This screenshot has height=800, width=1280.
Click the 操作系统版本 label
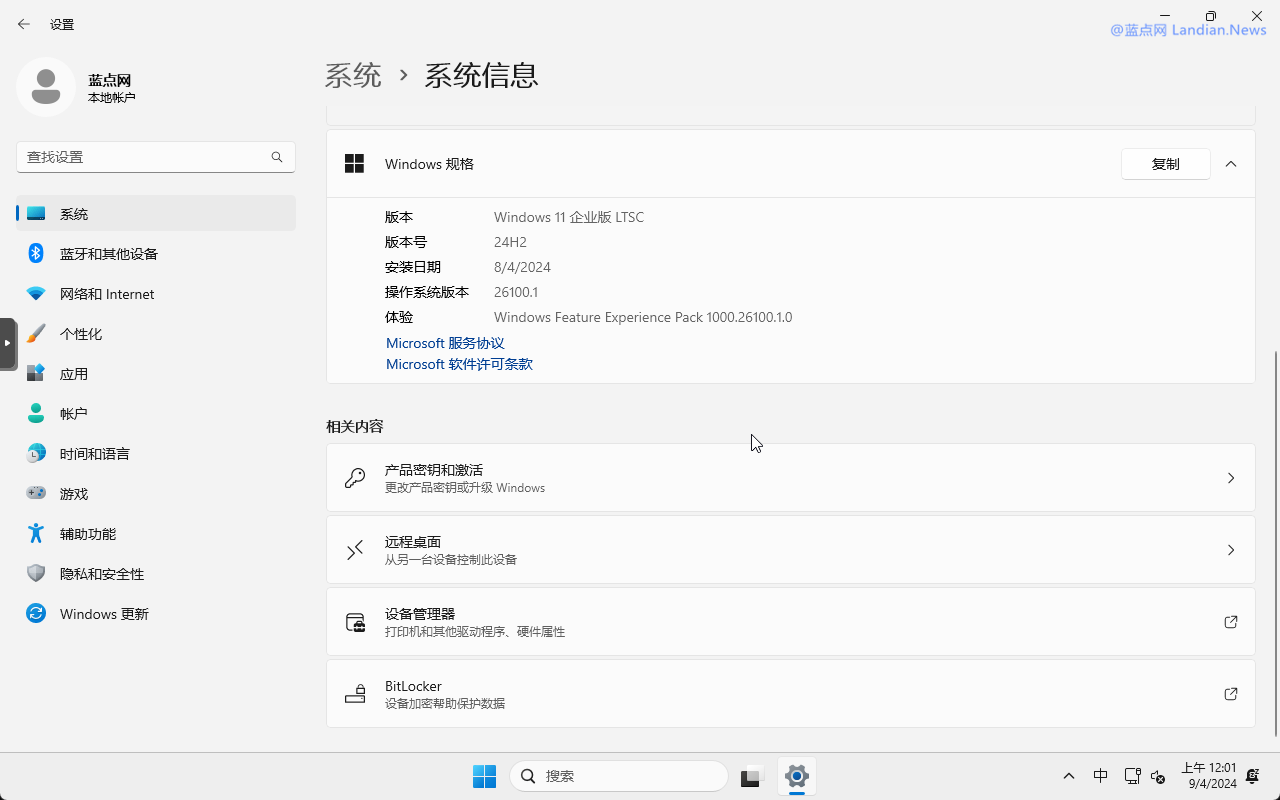(x=427, y=292)
